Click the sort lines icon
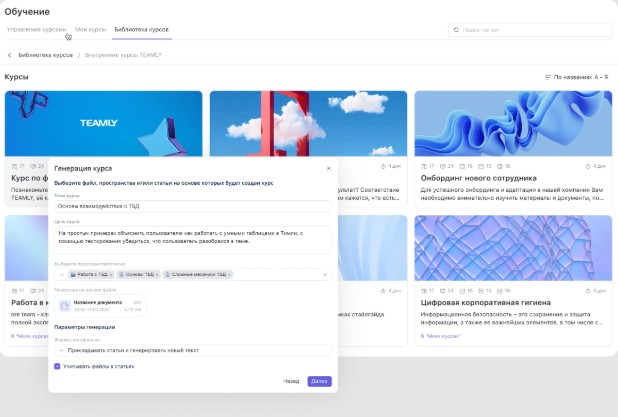This screenshot has height=417, width=618. pos(547,77)
